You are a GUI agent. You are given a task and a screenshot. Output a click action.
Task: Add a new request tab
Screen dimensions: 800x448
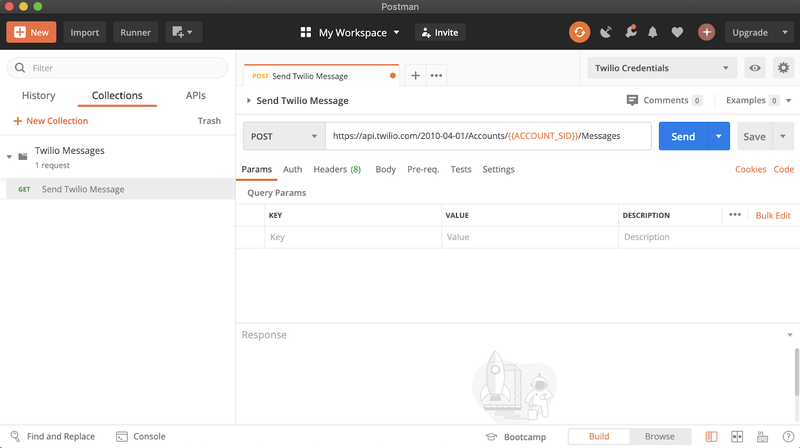coord(416,76)
